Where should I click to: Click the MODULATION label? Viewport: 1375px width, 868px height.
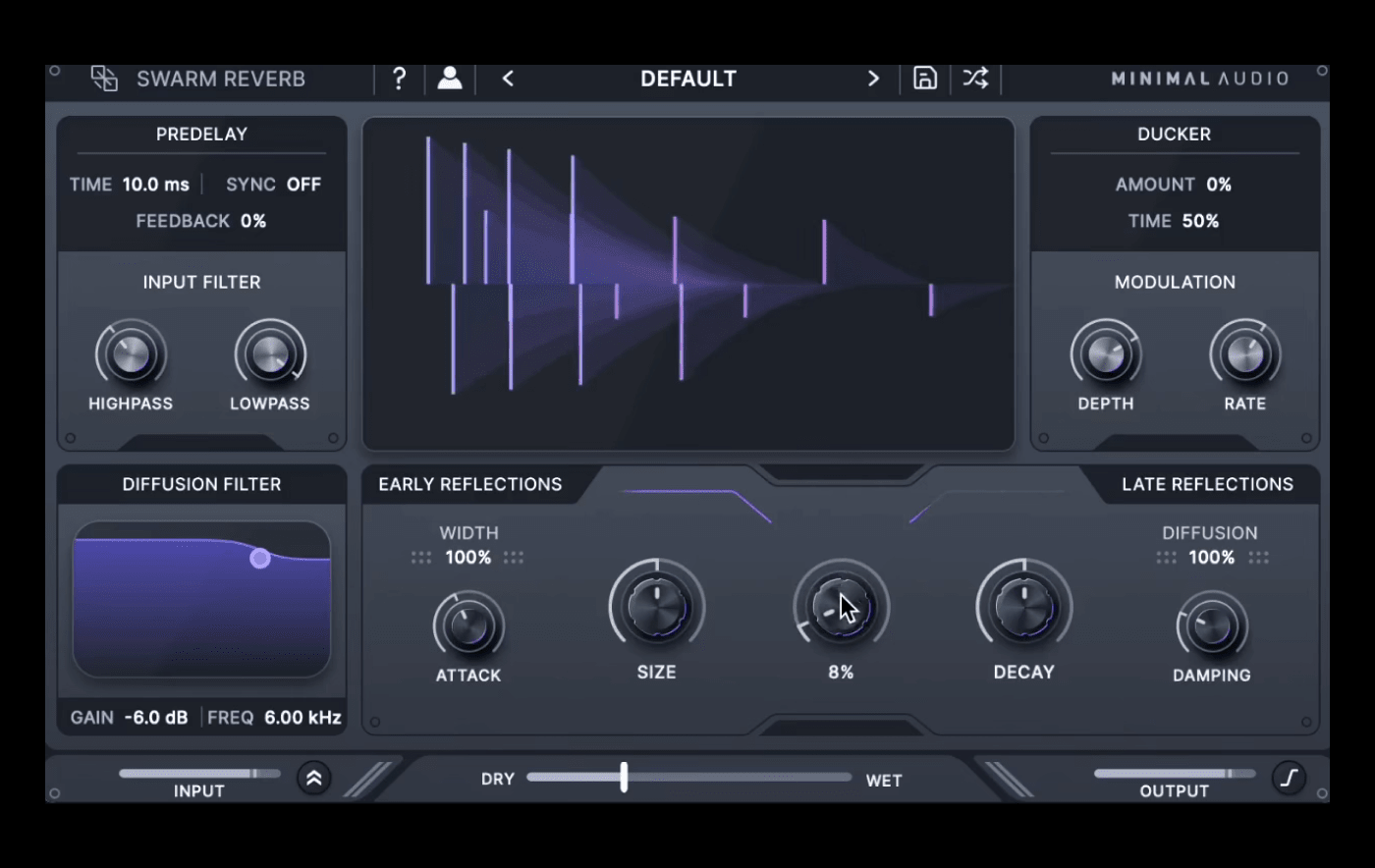1175,283
